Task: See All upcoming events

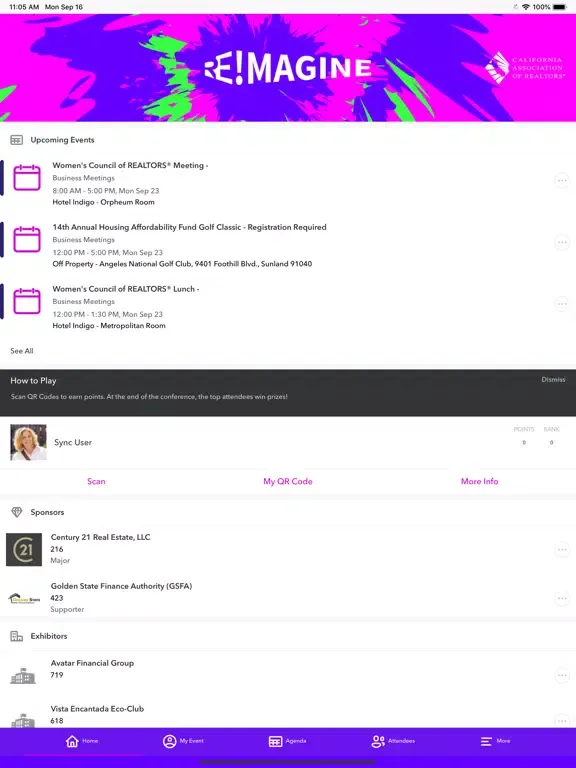Action: click(x=22, y=351)
